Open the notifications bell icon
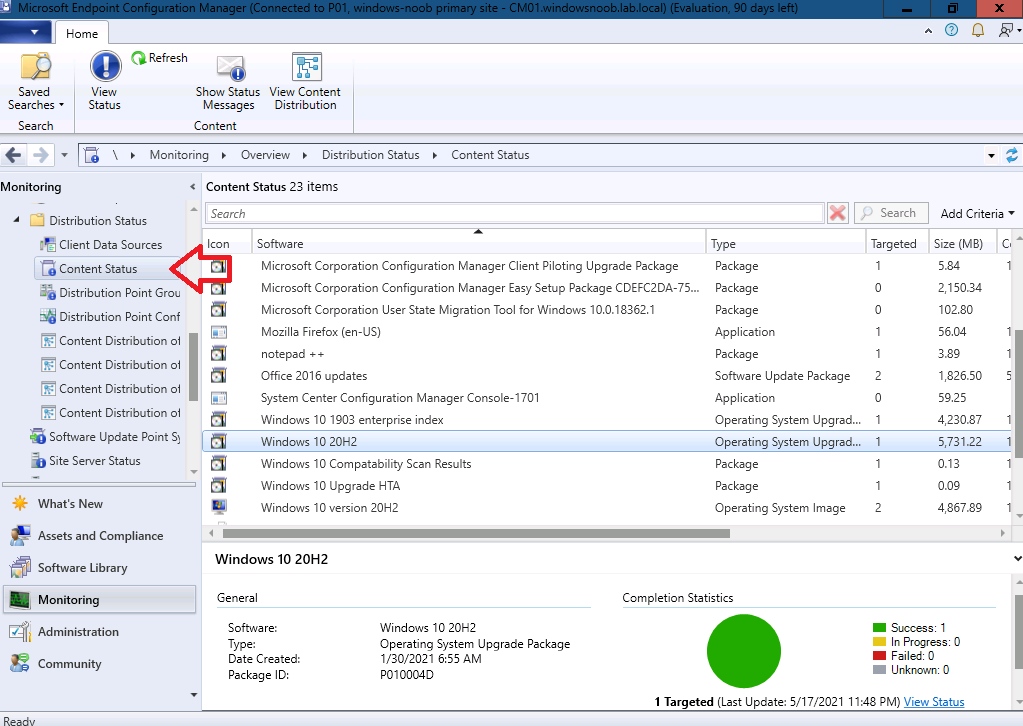This screenshot has height=726, width=1023. tap(978, 30)
